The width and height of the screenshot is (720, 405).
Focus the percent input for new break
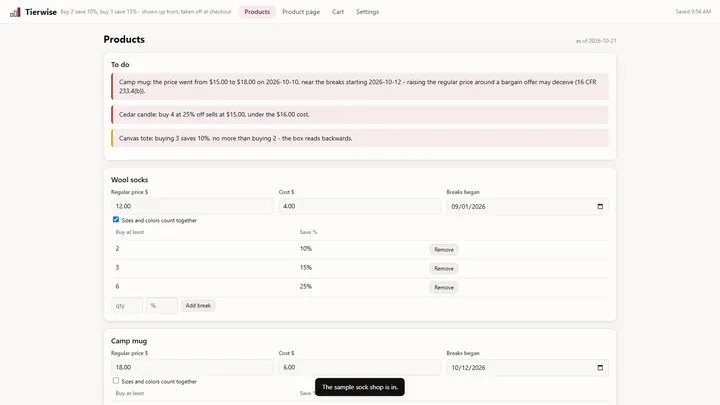click(x=162, y=305)
